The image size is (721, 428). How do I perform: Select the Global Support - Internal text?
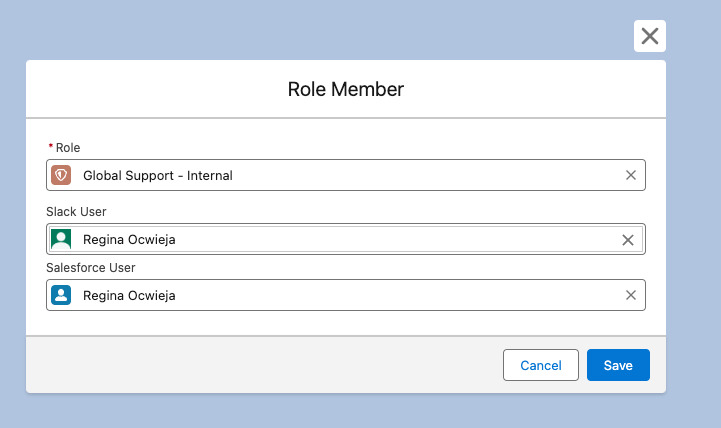158,176
